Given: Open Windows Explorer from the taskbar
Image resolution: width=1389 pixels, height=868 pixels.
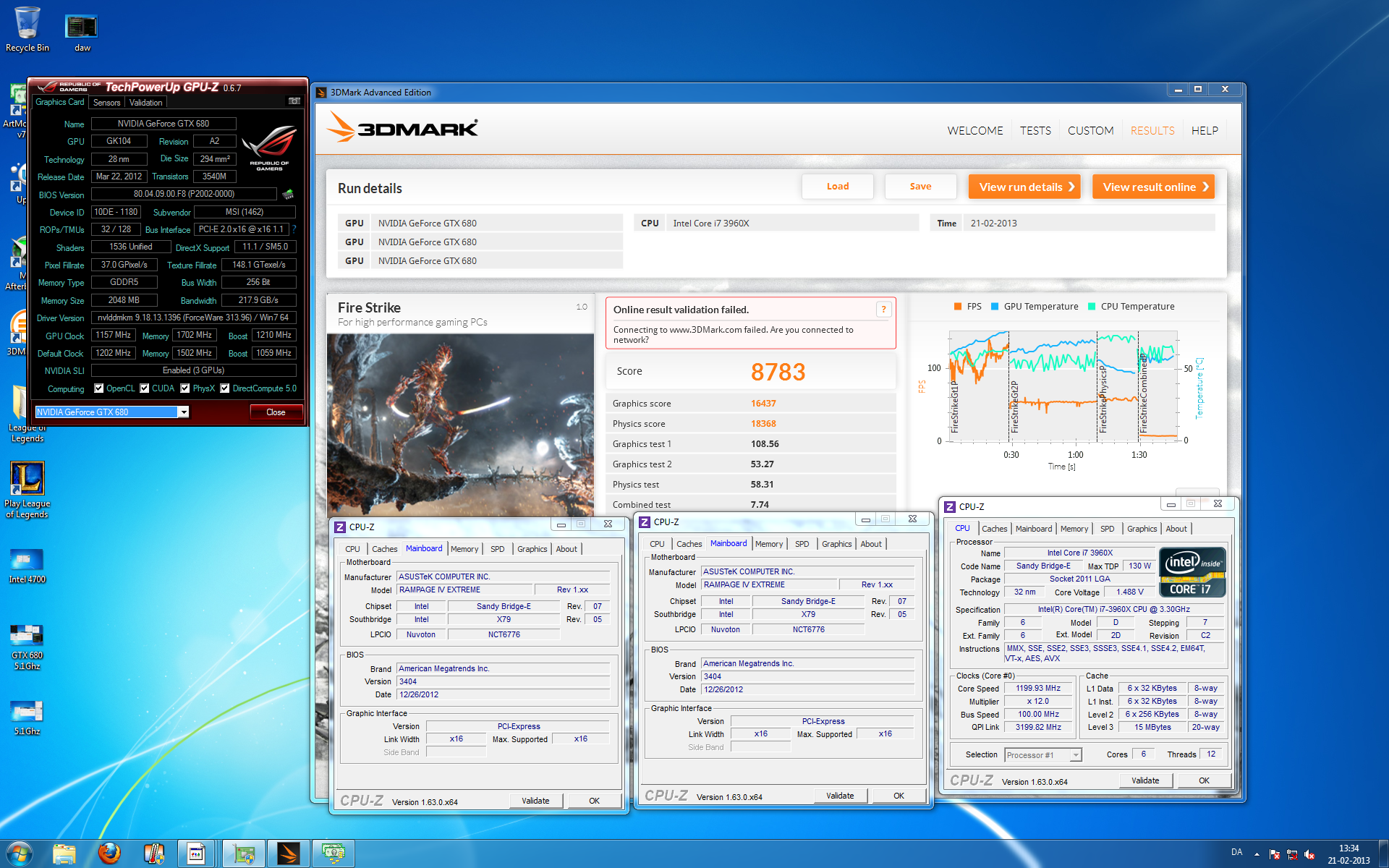Looking at the screenshot, I should (x=64, y=854).
